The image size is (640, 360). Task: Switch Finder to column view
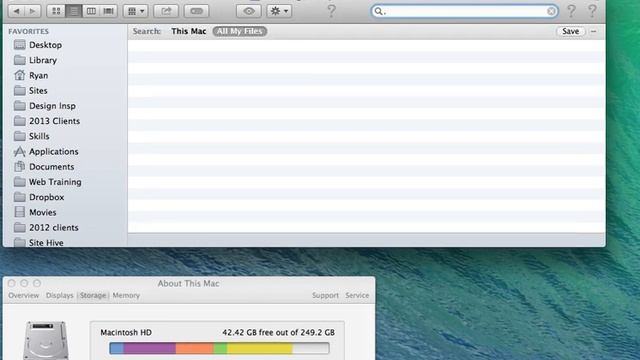pos(91,11)
